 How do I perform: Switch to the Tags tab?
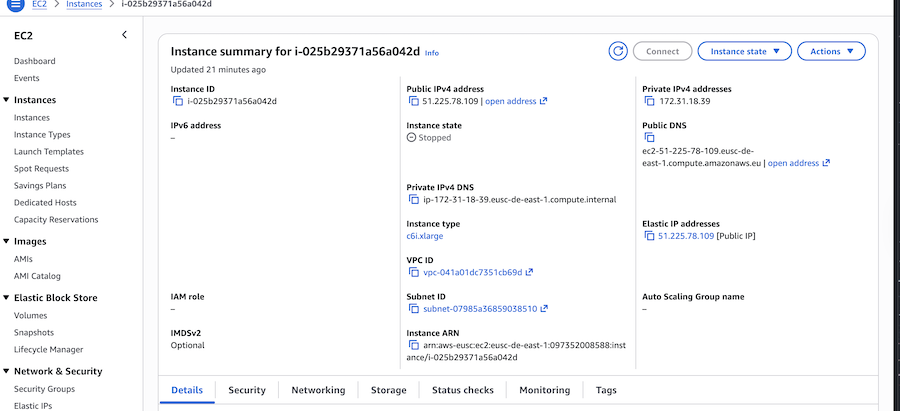tap(606, 390)
